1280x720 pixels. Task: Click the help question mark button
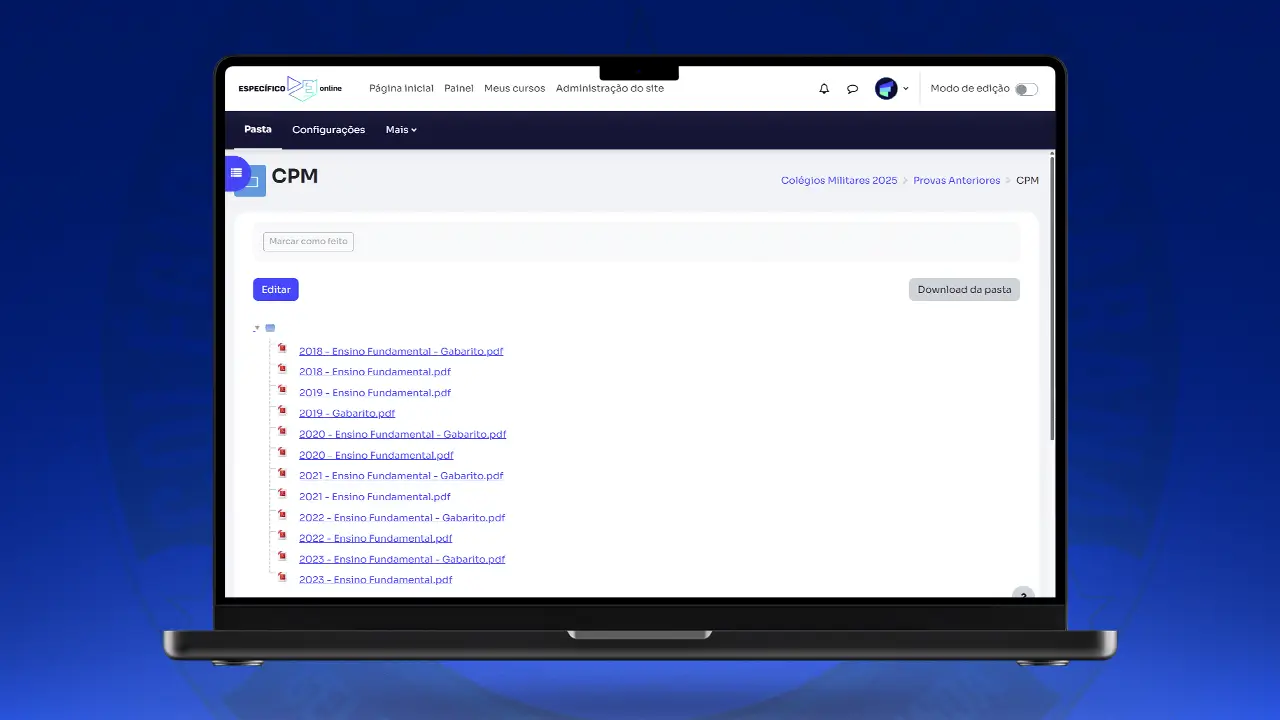tap(1022, 594)
